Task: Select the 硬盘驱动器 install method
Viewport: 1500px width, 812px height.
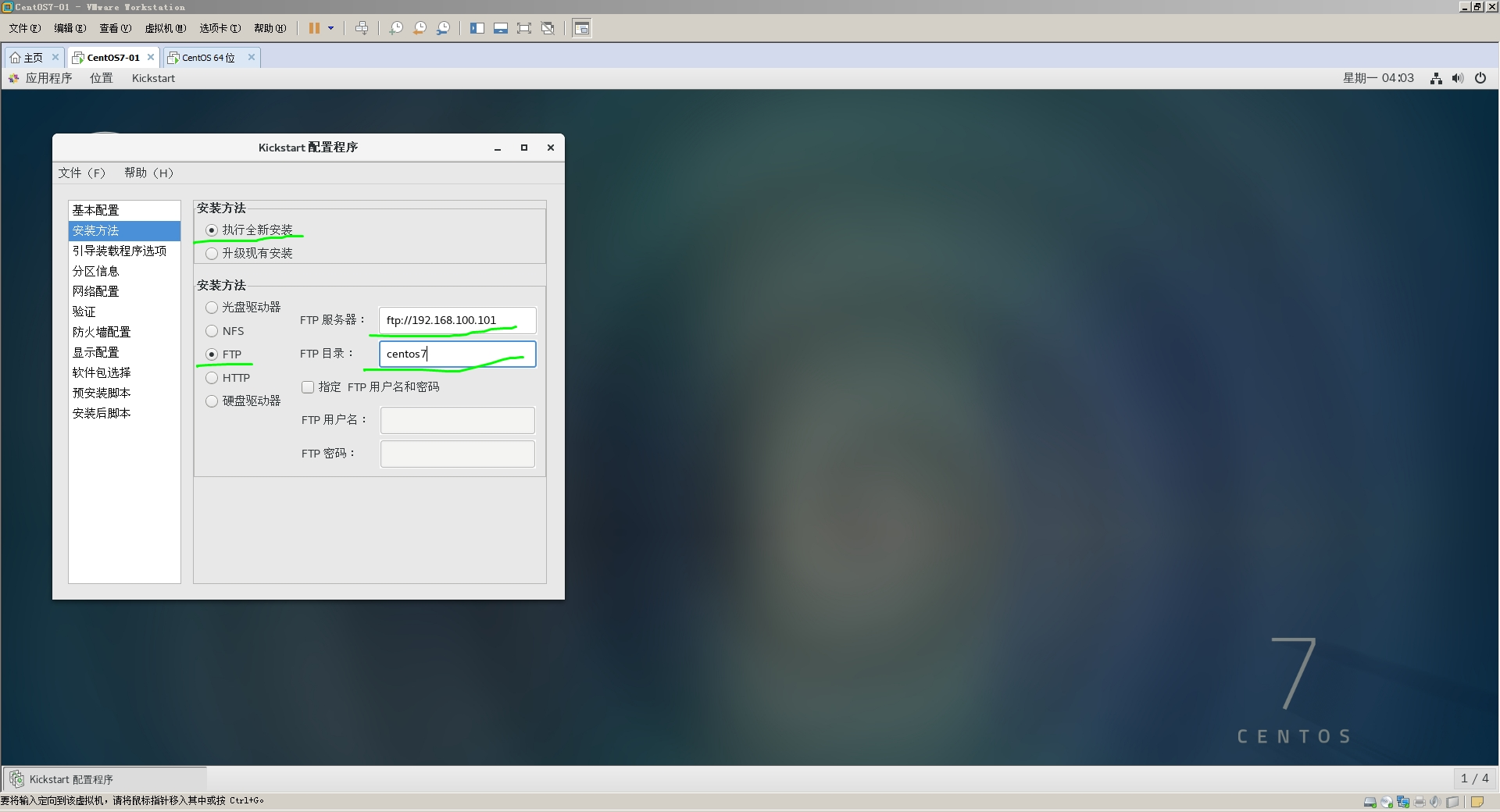Action: point(212,401)
